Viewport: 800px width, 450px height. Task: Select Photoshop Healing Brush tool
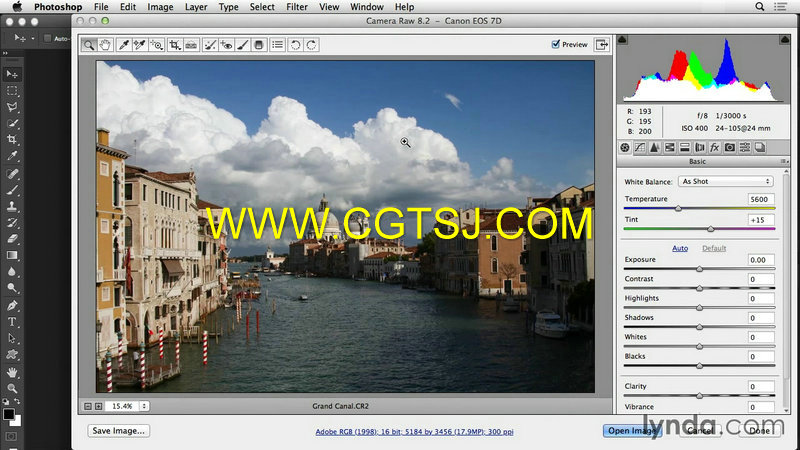point(12,173)
